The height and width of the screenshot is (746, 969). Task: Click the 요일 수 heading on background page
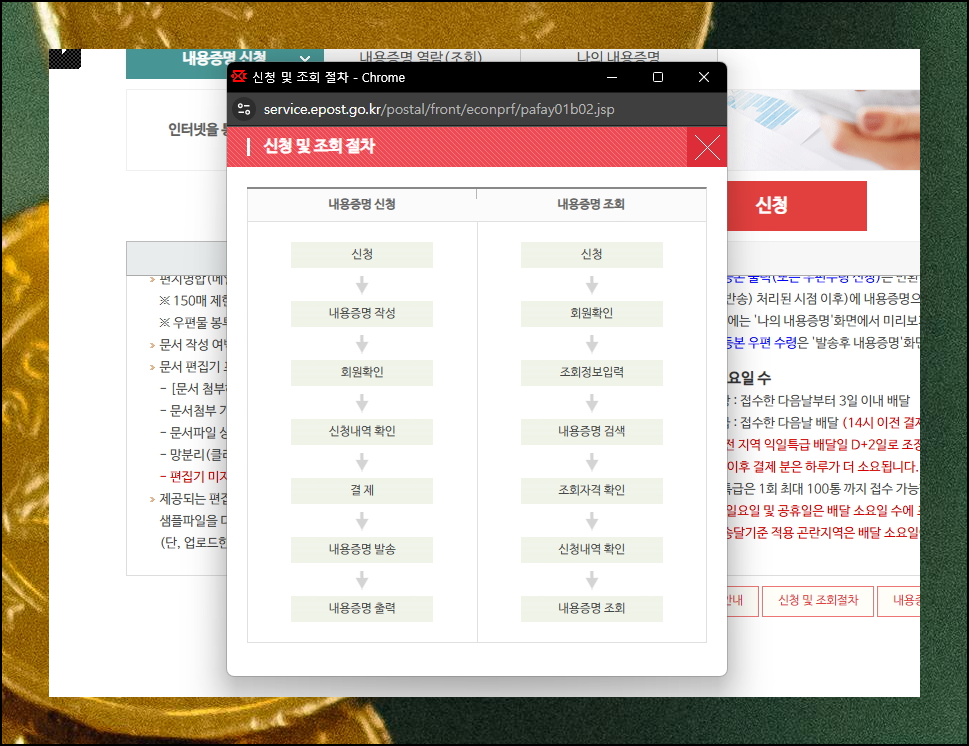pos(749,378)
